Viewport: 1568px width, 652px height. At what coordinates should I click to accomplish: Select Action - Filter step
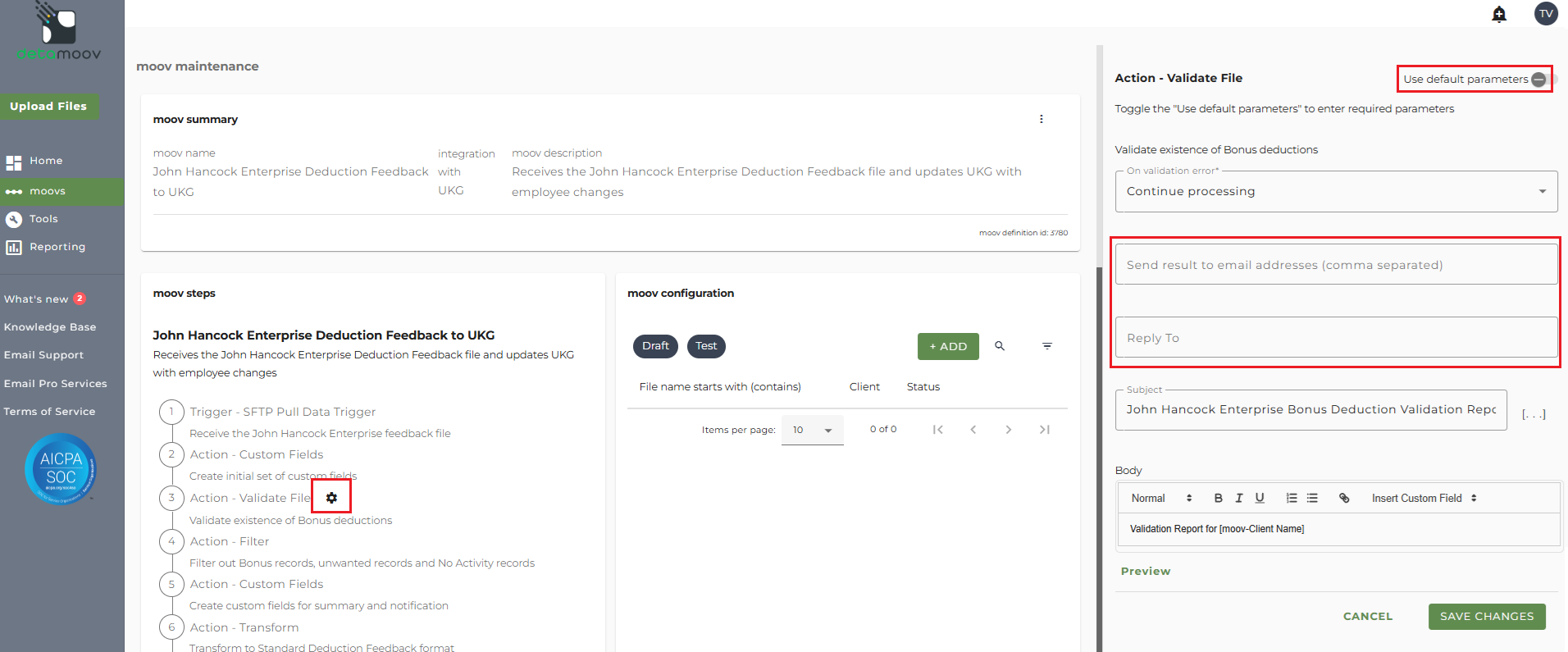pos(230,541)
